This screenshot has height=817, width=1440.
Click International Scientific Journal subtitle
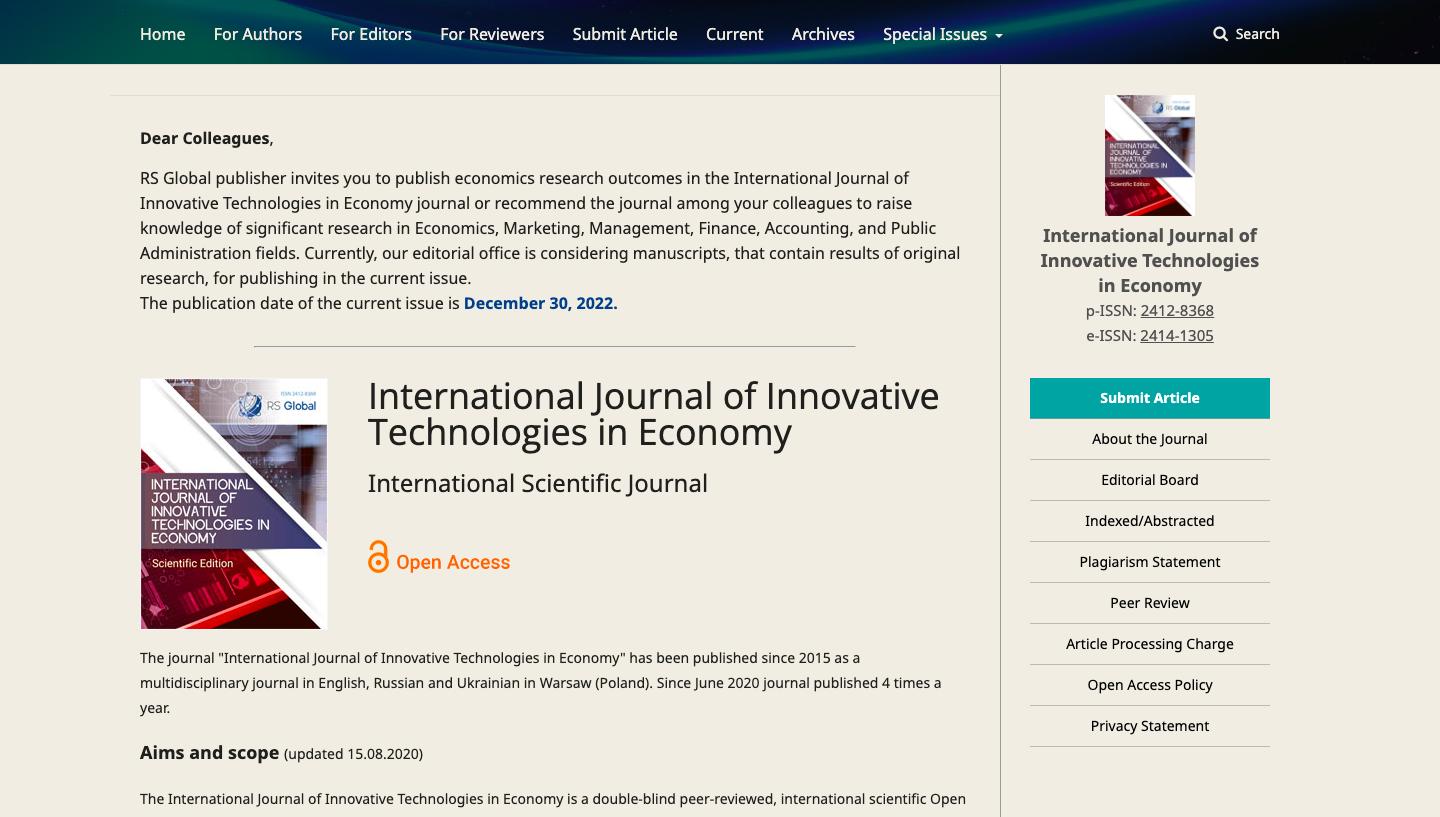coord(538,483)
